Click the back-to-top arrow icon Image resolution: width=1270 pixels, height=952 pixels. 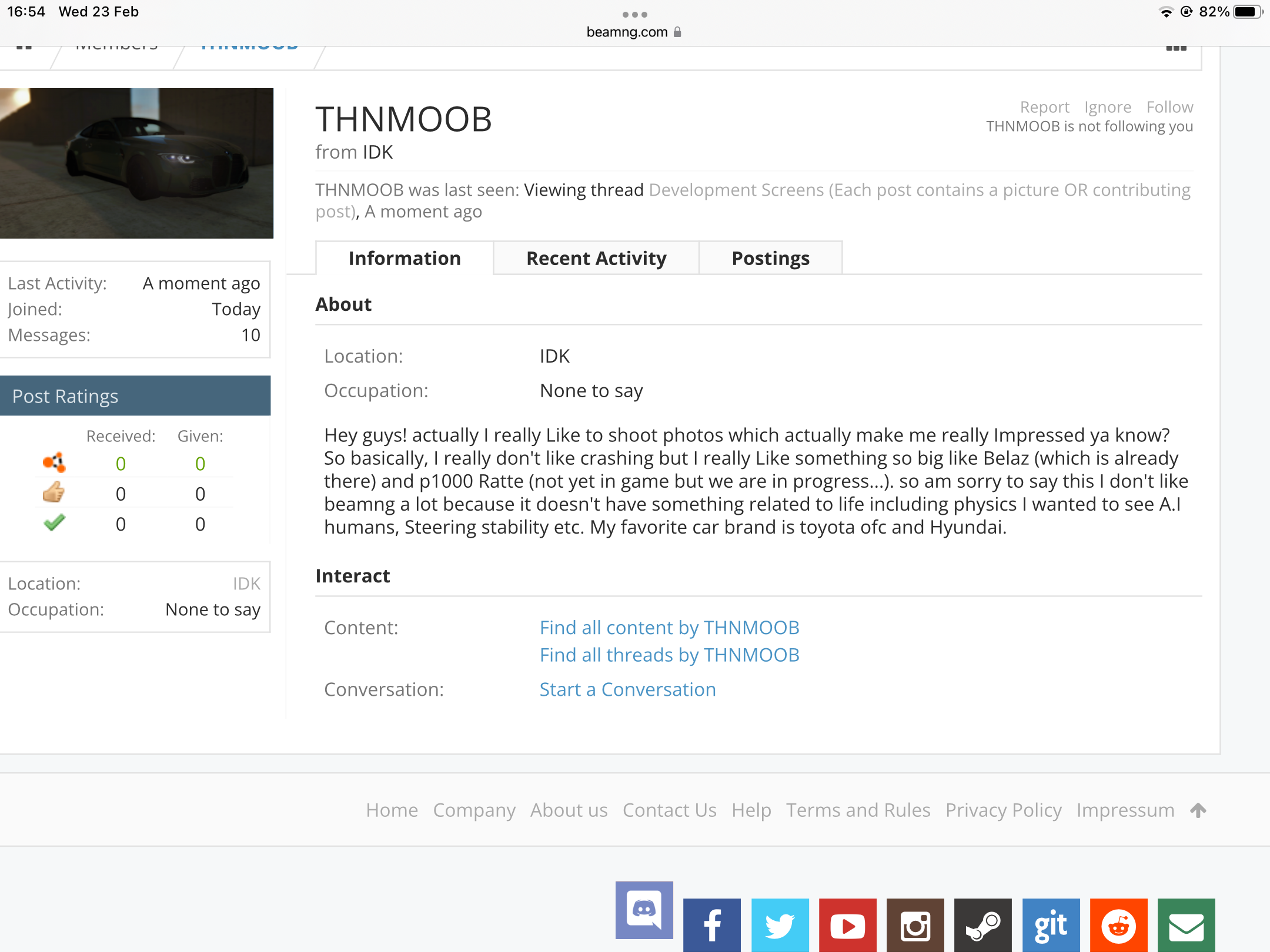[1198, 810]
